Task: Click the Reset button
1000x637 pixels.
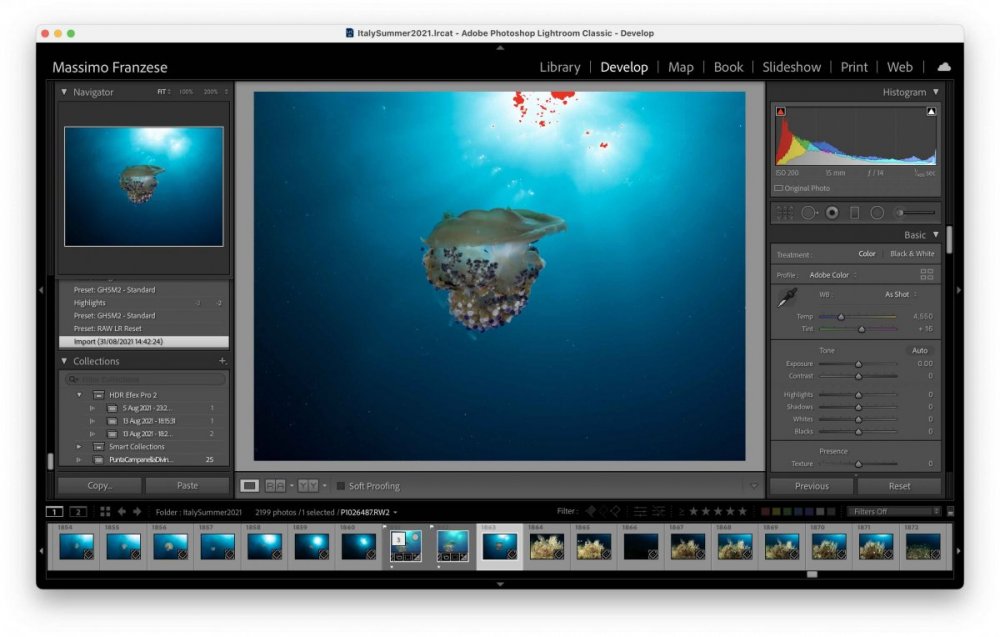Action: [x=899, y=486]
